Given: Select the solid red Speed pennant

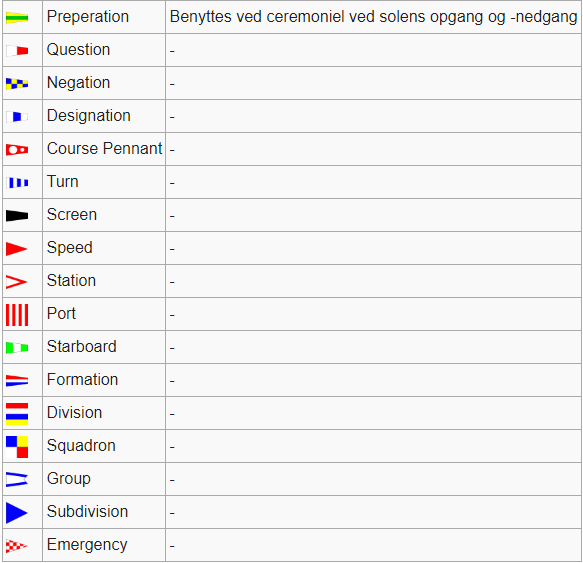Looking at the screenshot, I should click(17, 249).
